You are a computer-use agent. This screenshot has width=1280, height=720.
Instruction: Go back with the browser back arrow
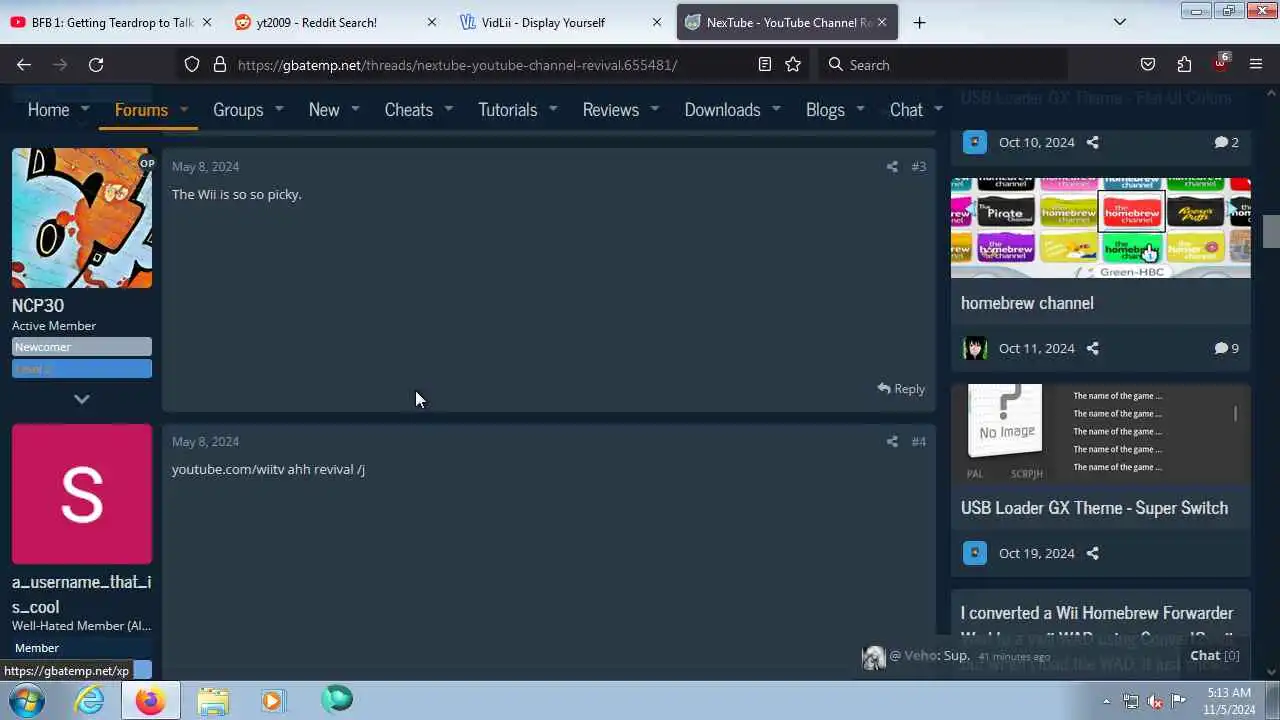click(x=24, y=64)
